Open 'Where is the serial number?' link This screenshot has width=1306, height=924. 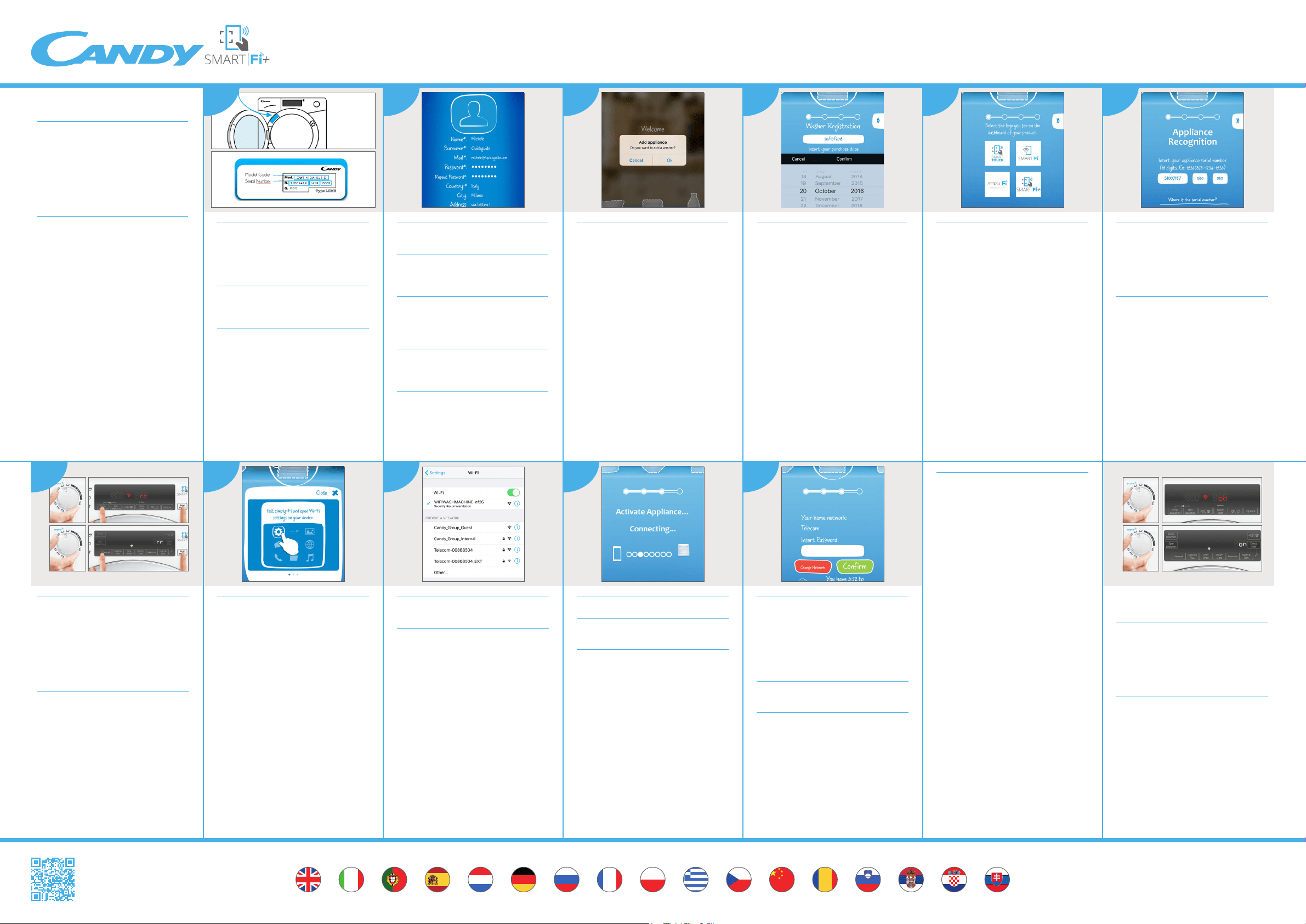[x=1193, y=200]
